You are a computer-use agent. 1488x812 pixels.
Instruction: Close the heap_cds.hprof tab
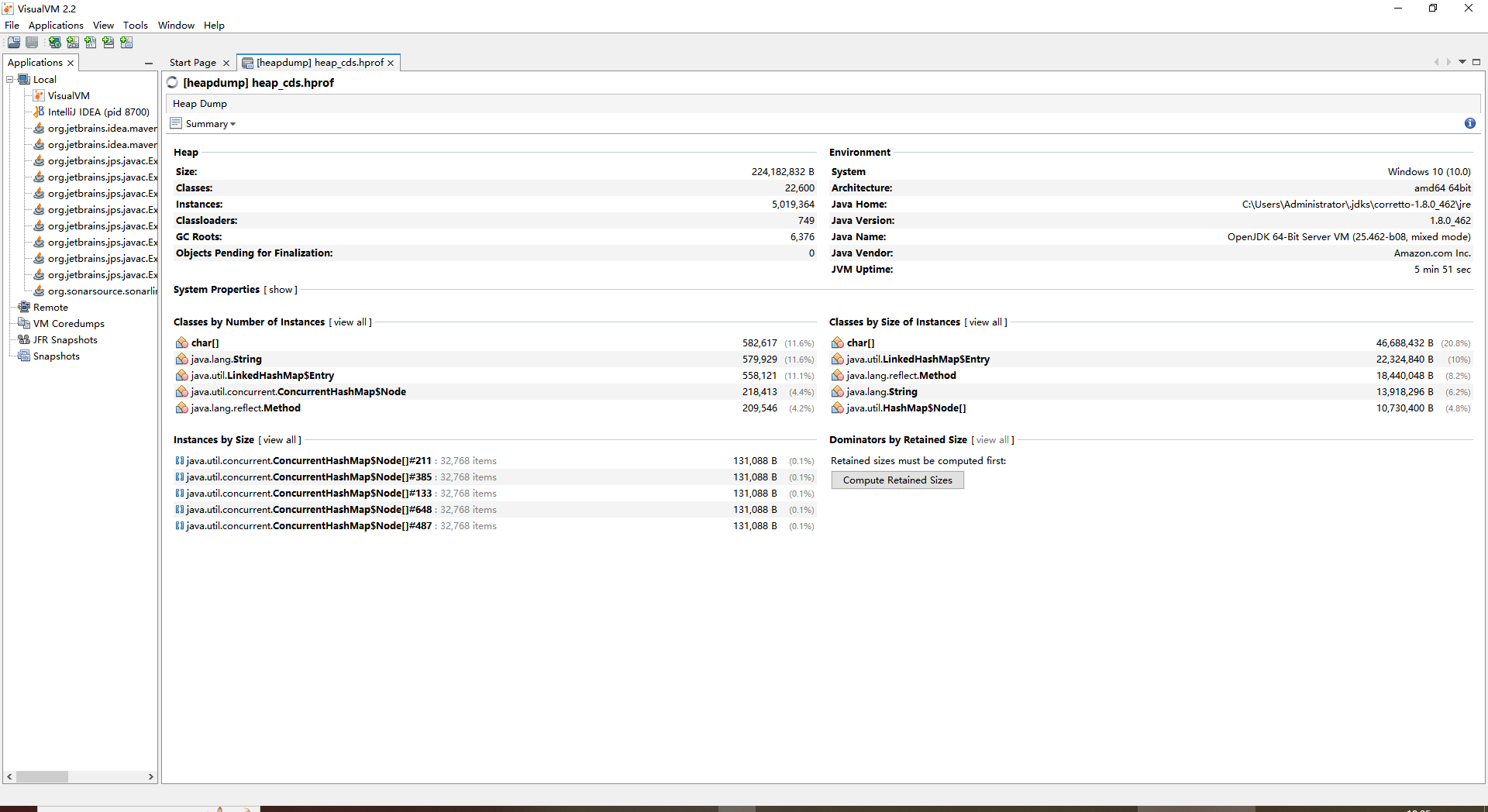391,64
